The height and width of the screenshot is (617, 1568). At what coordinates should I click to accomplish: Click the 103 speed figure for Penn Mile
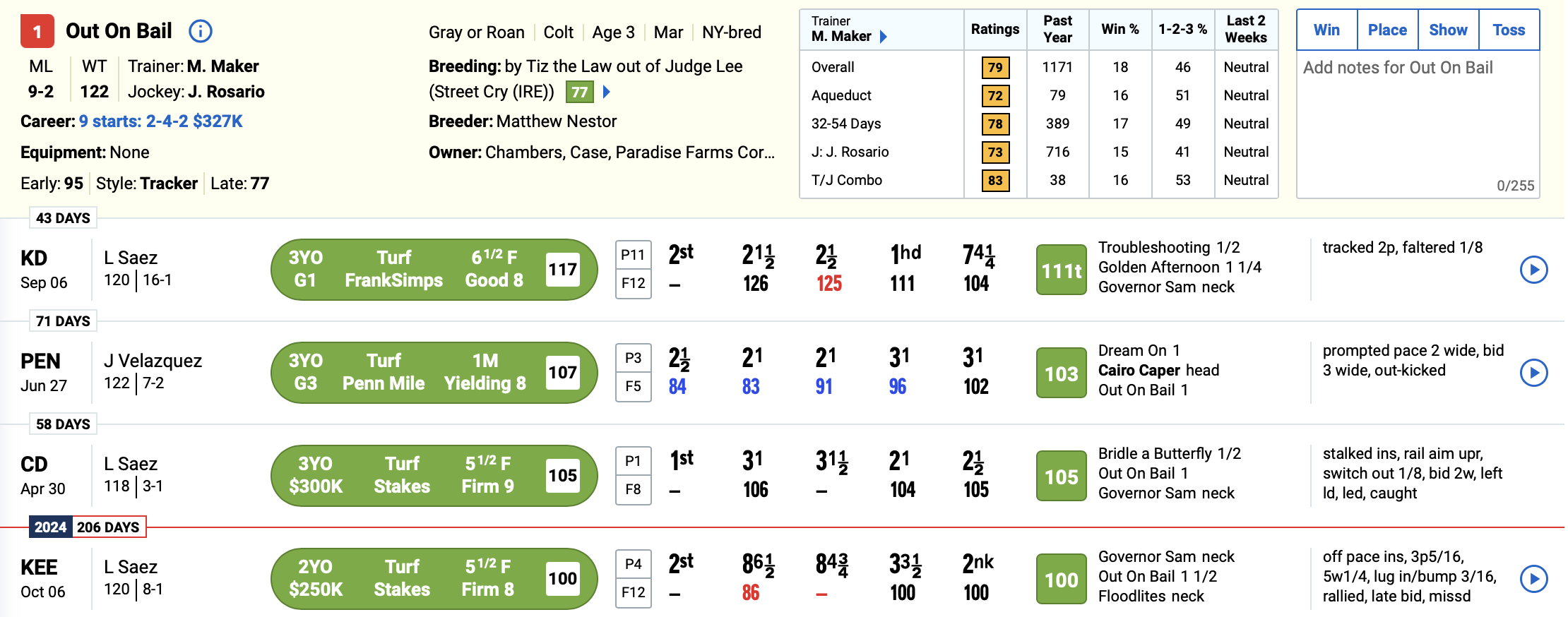pyautogui.click(x=1061, y=373)
